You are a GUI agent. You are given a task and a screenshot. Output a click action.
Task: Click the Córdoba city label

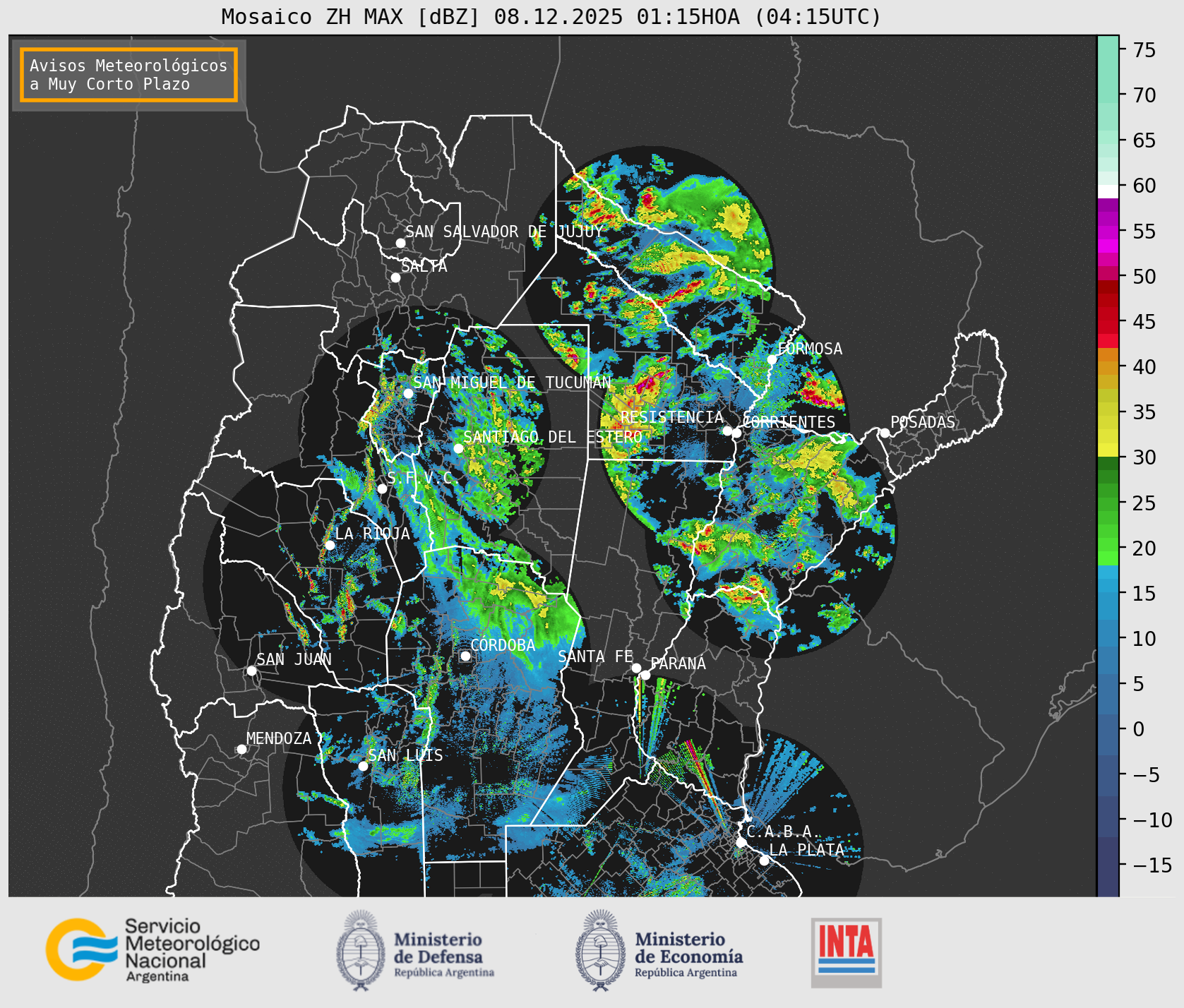click(x=503, y=645)
